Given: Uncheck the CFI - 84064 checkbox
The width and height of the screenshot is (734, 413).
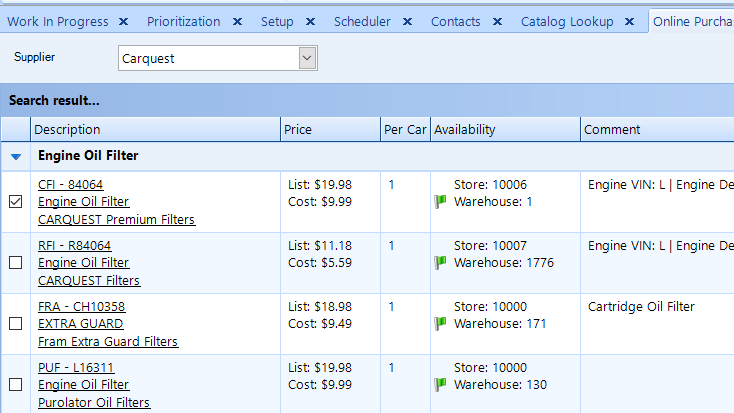Looking at the screenshot, I should (15, 201).
